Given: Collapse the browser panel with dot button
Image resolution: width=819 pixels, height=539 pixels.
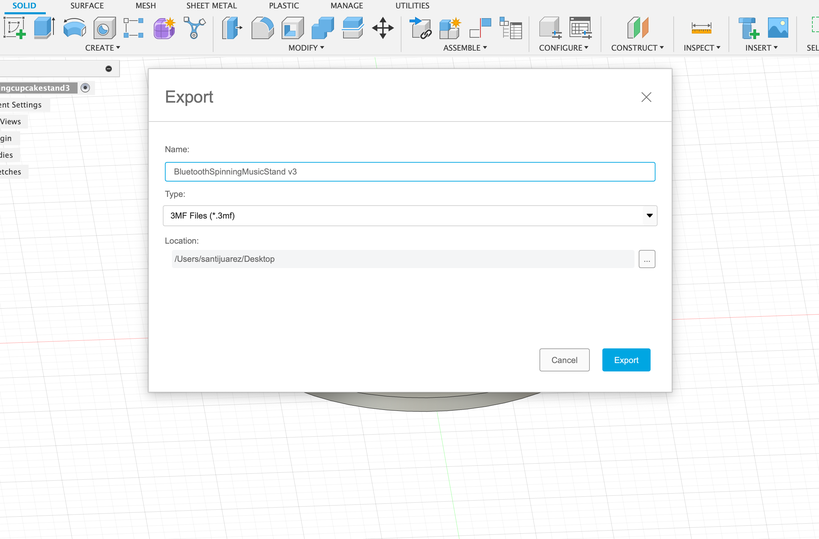Looking at the screenshot, I should tap(109, 68).
